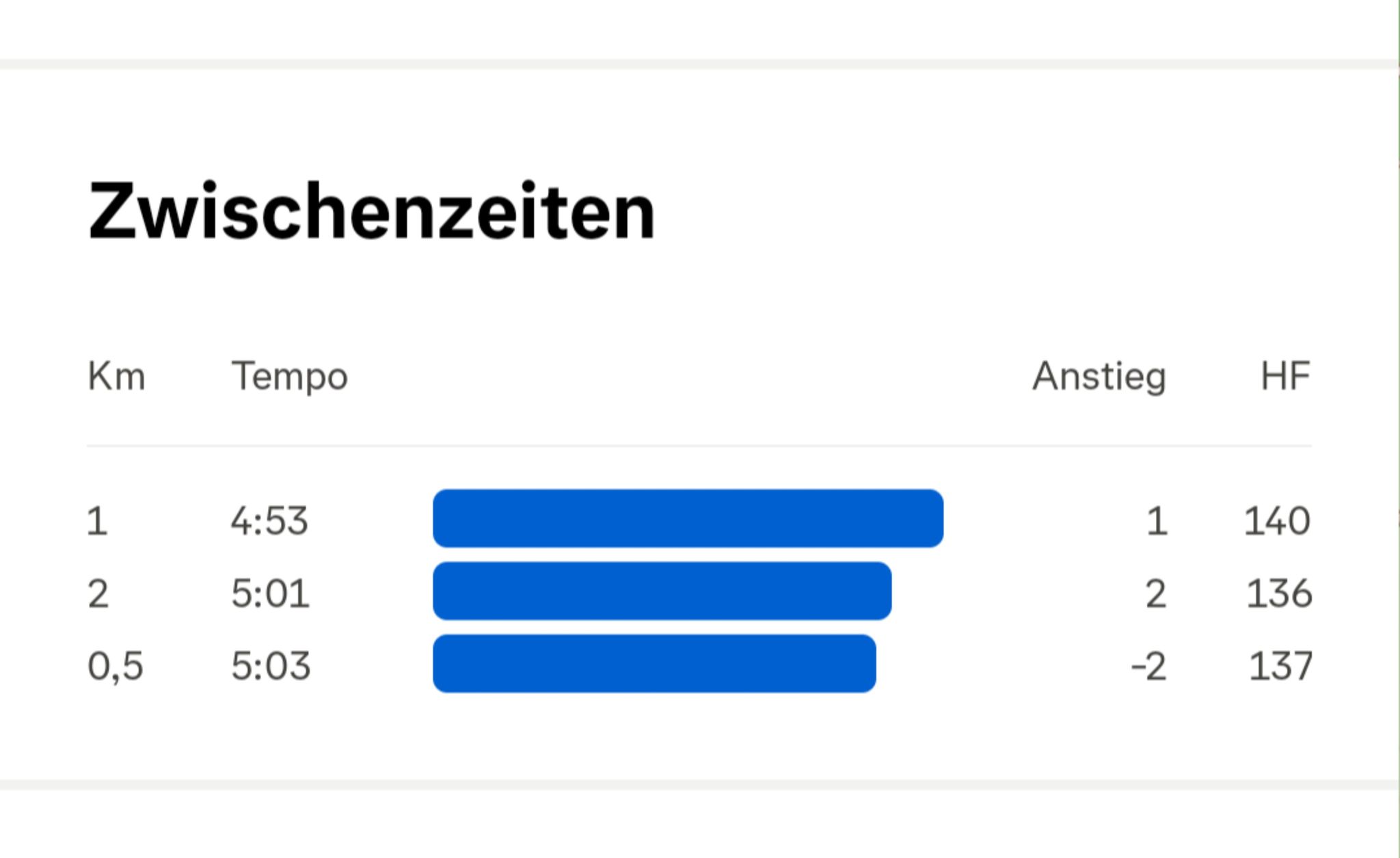
Task: Click the split number 2 in Km column
Action: (x=98, y=593)
